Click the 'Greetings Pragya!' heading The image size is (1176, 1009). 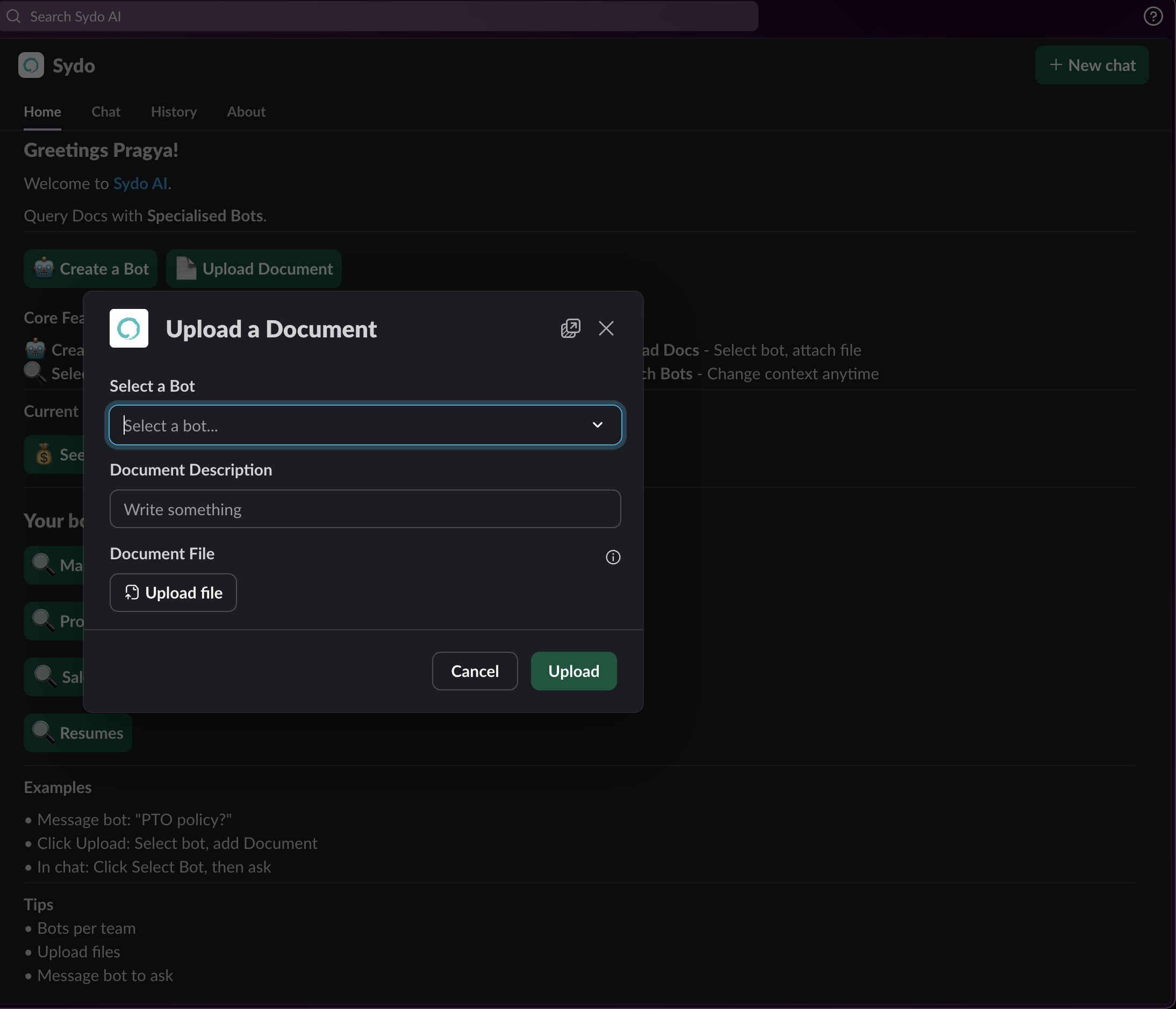[101, 150]
